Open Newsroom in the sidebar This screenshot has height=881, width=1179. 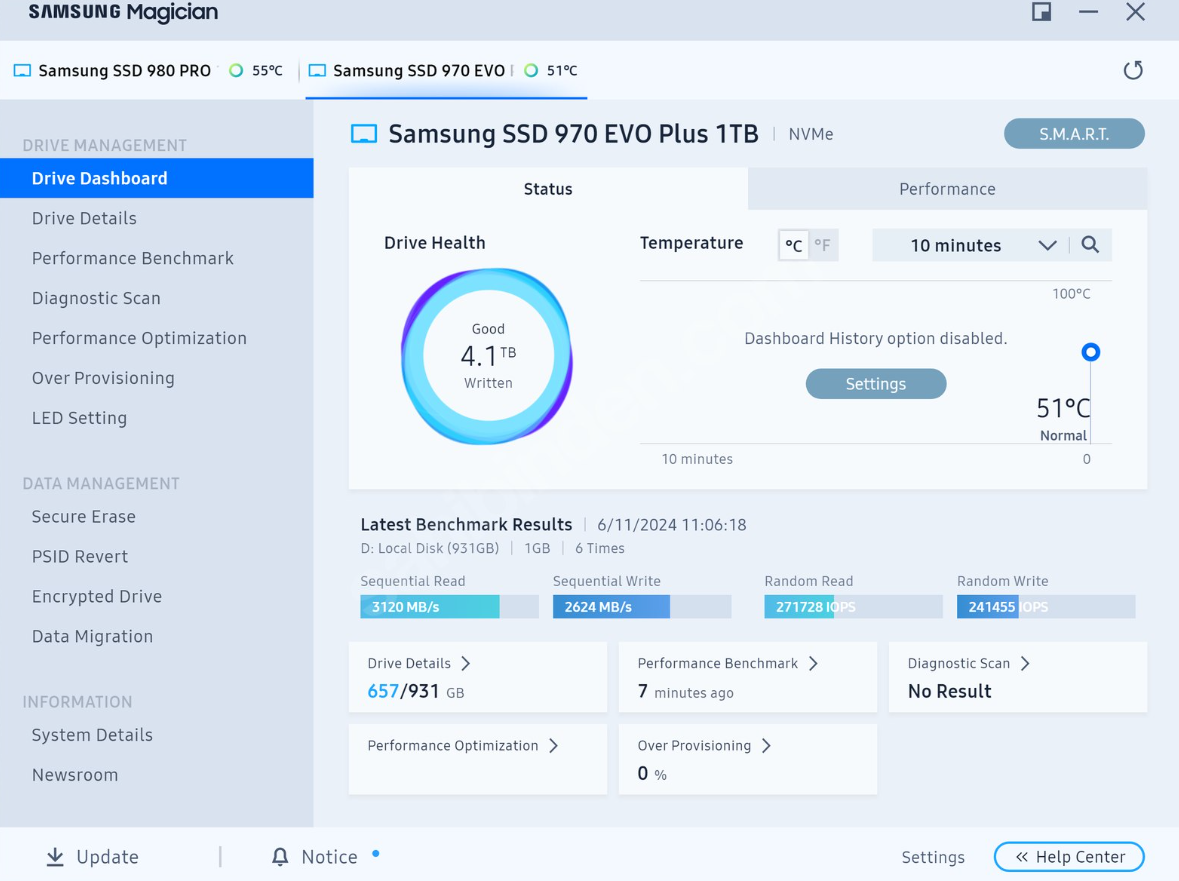click(74, 774)
